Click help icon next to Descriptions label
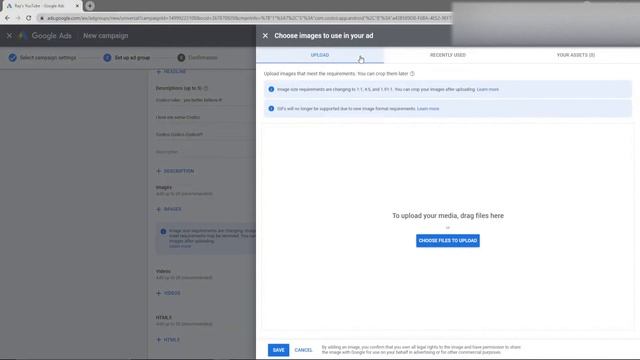The image size is (640, 360). (x=206, y=89)
